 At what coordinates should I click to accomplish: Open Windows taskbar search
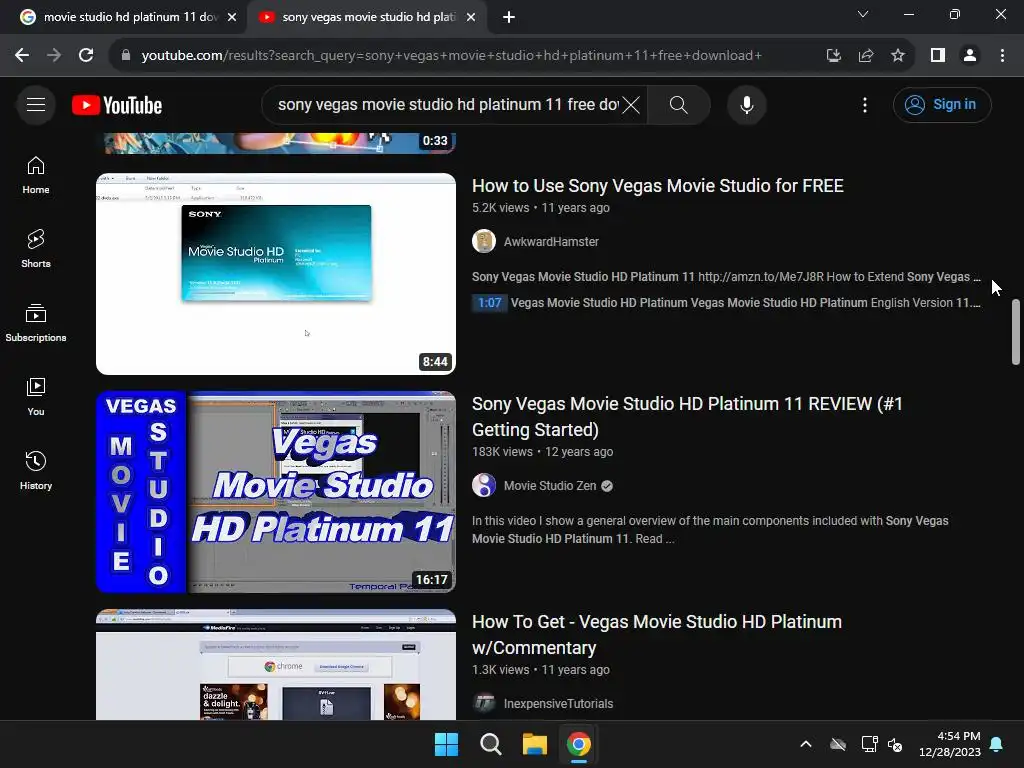point(490,744)
